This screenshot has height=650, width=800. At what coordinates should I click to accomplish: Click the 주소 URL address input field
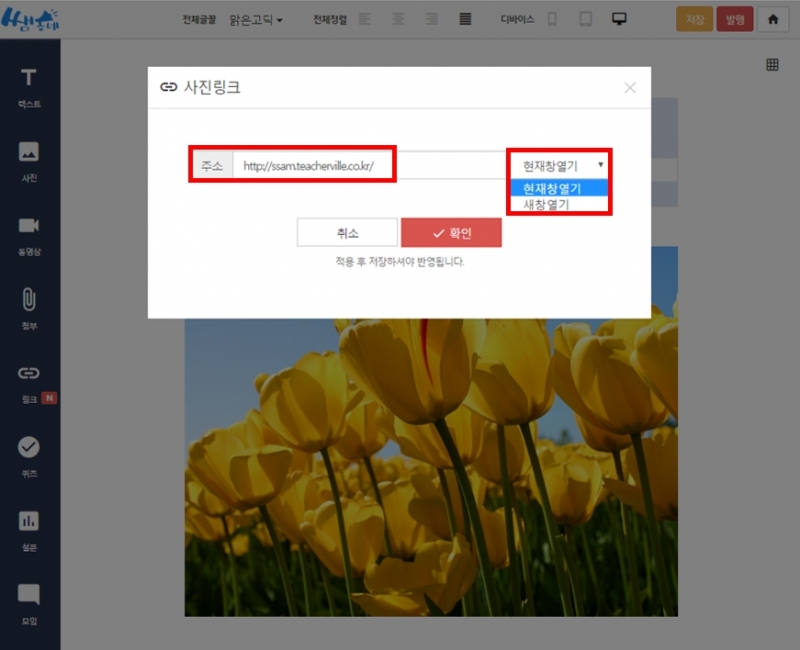pyautogui.click(x=368, y=166)
